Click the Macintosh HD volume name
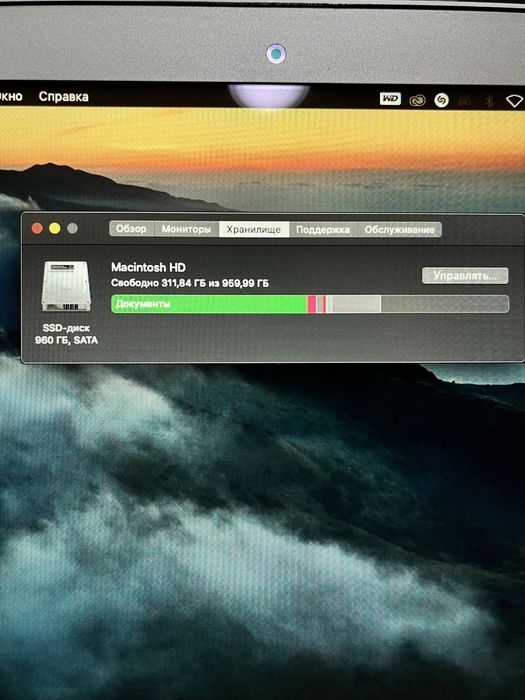This screenshot has width=525, height=700. tap(148, 267)
